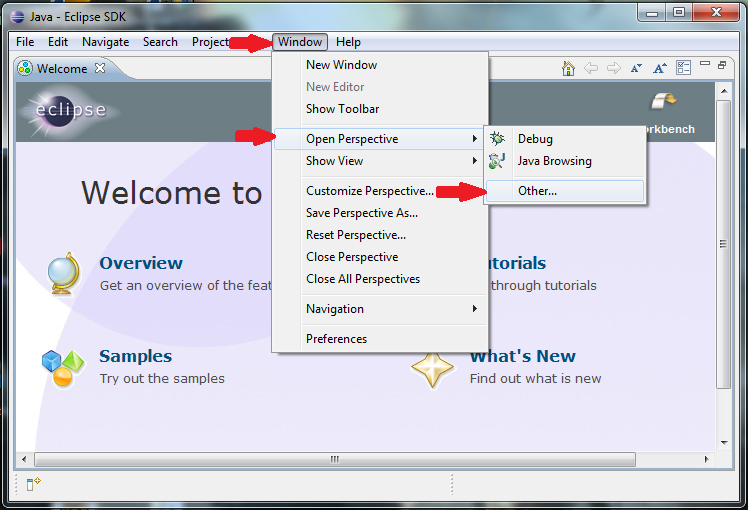748x510 pixels.
Task: Click the Navigate forward arrow in Welcome toolbar
Action: click(613, 68)
